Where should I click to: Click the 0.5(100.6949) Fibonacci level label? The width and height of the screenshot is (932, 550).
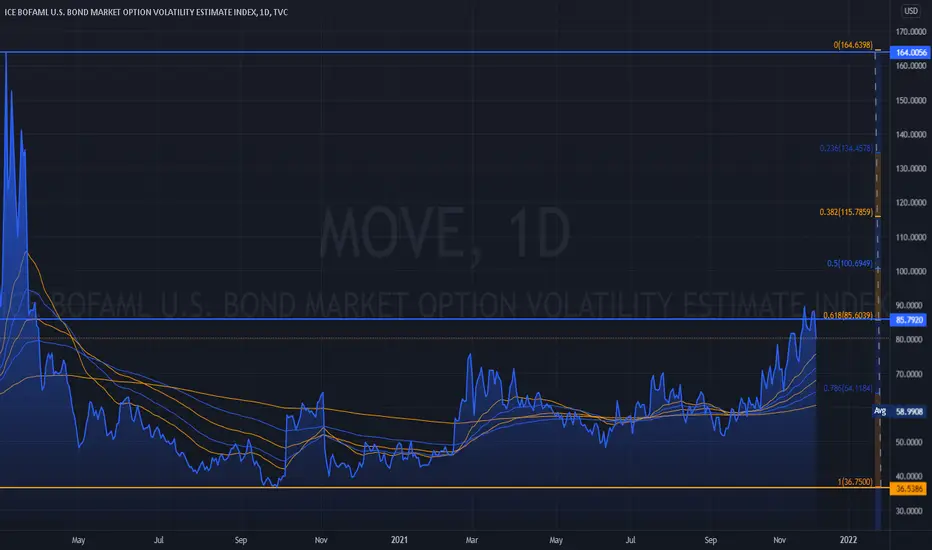[x=849, y=263]
